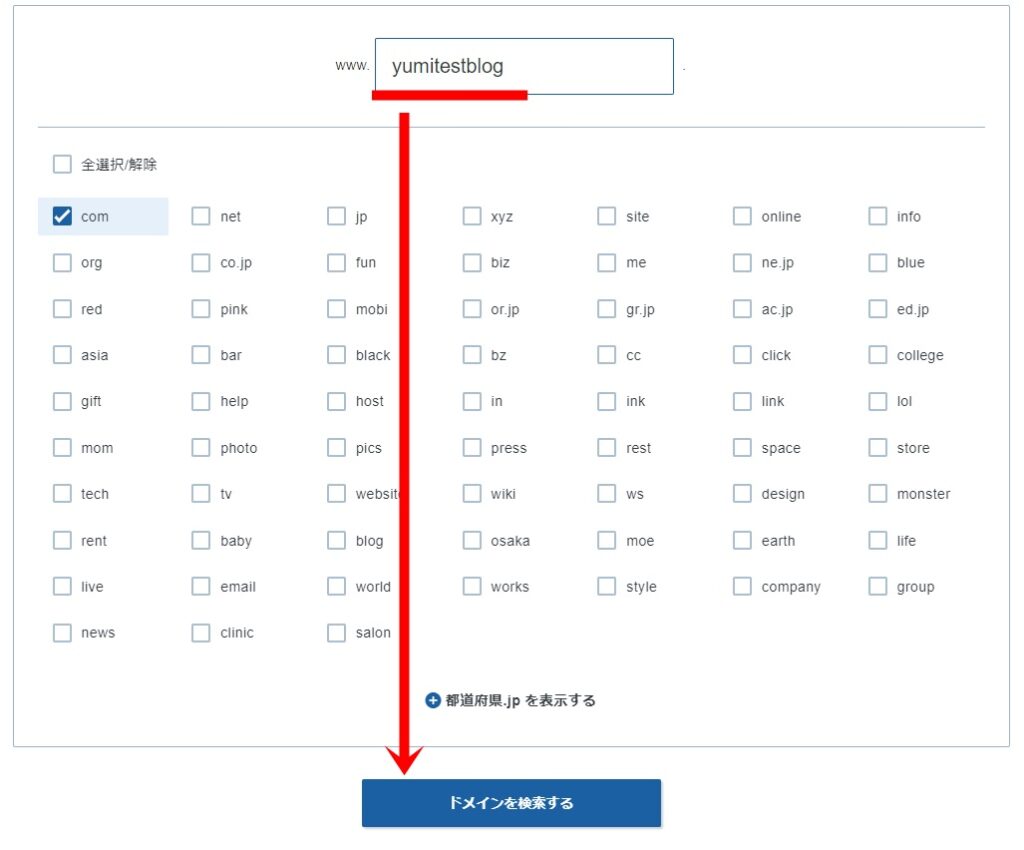Tick the salon domain checkbox
The image size is (1024, 850).
337,633
